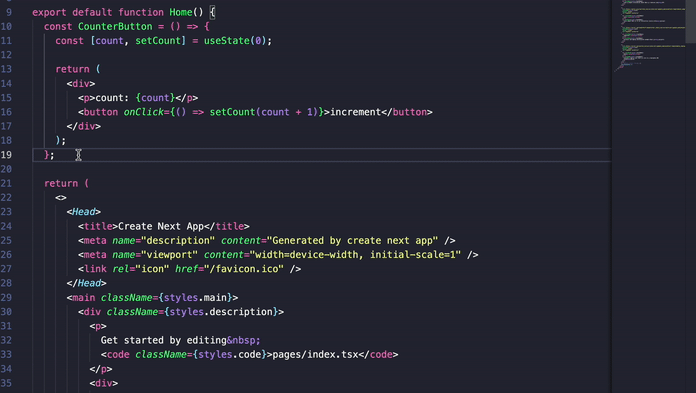696x393 pixels.
Task: Click "Generated by create next app" string
Action: [352, 240]
